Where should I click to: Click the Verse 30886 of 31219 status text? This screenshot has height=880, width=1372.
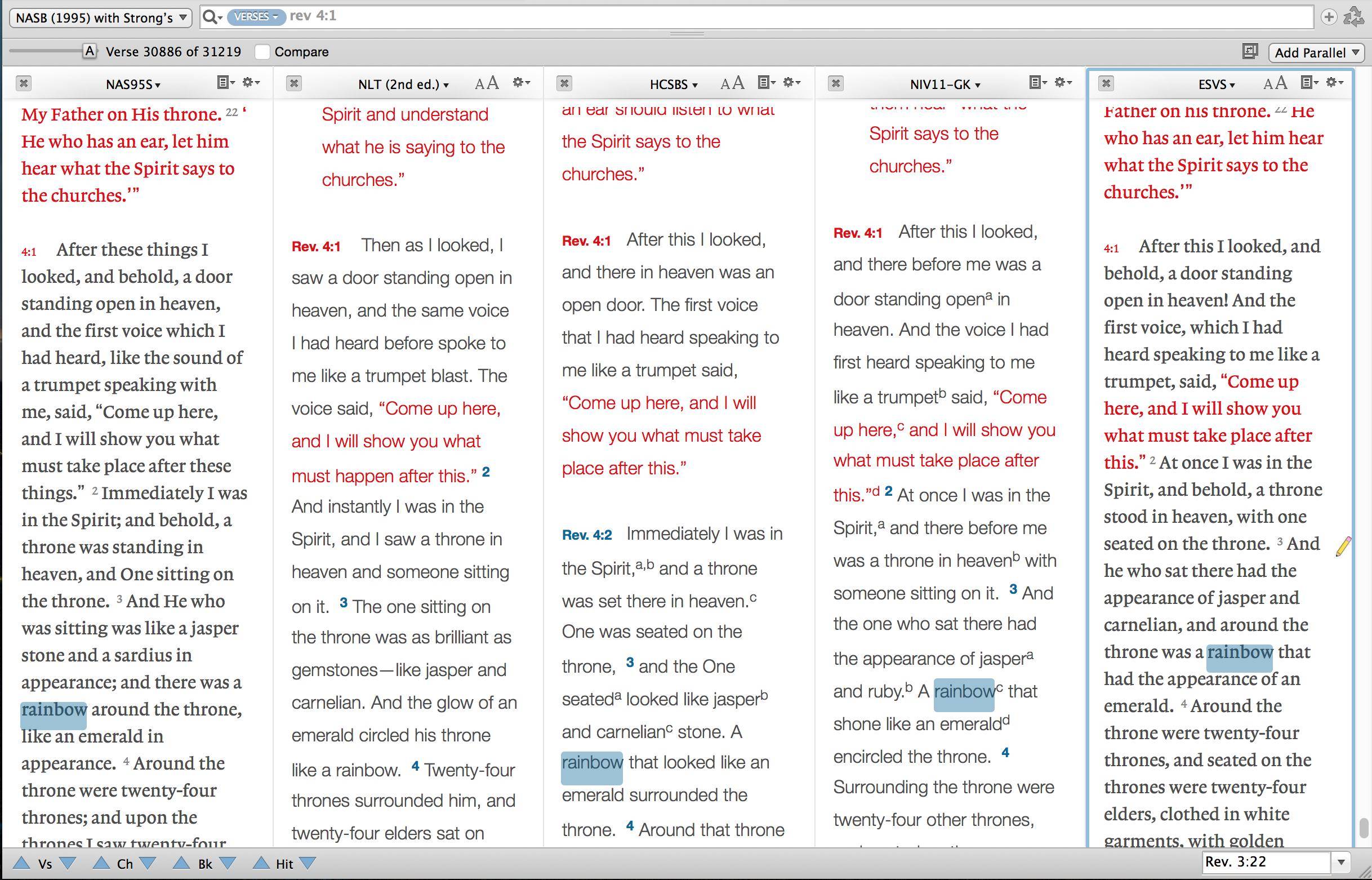coord(173,52)
